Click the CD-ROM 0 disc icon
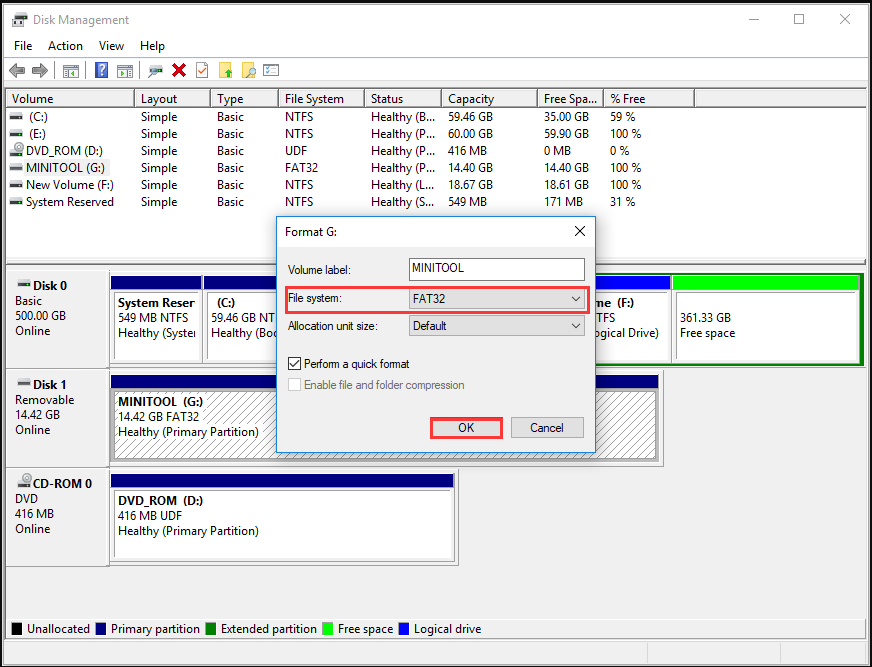872x667 pixels. click(x=24, y=481)
